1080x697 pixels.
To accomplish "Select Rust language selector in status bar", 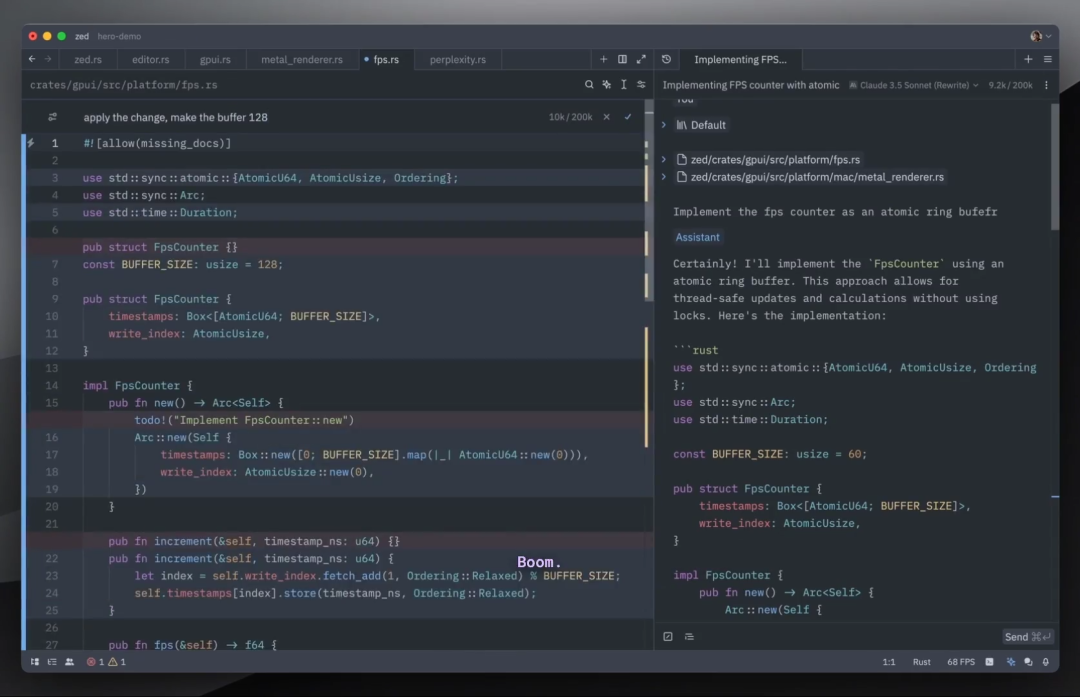I will pos(921,661).
